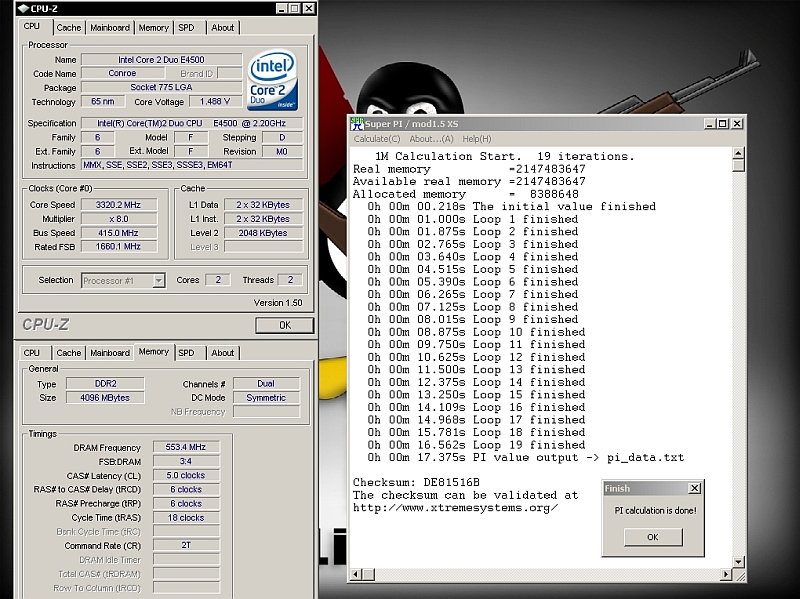Viewport: 800px width, 599px height.
Task: Switch to Cache tab in upper CPU-Z
Action: tap(69, 28)
